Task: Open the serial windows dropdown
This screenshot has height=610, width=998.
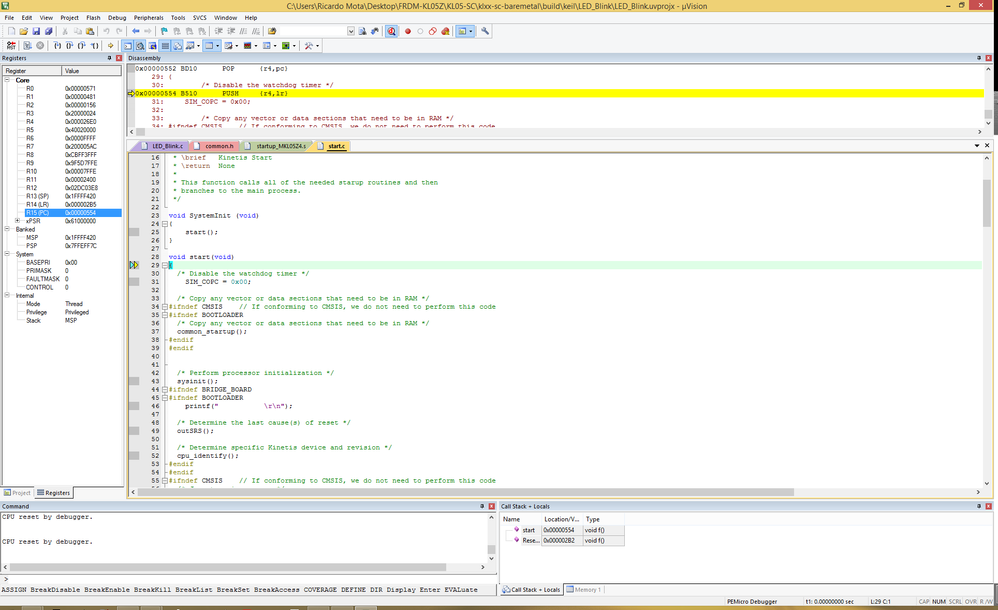Action: click(237, 46)
